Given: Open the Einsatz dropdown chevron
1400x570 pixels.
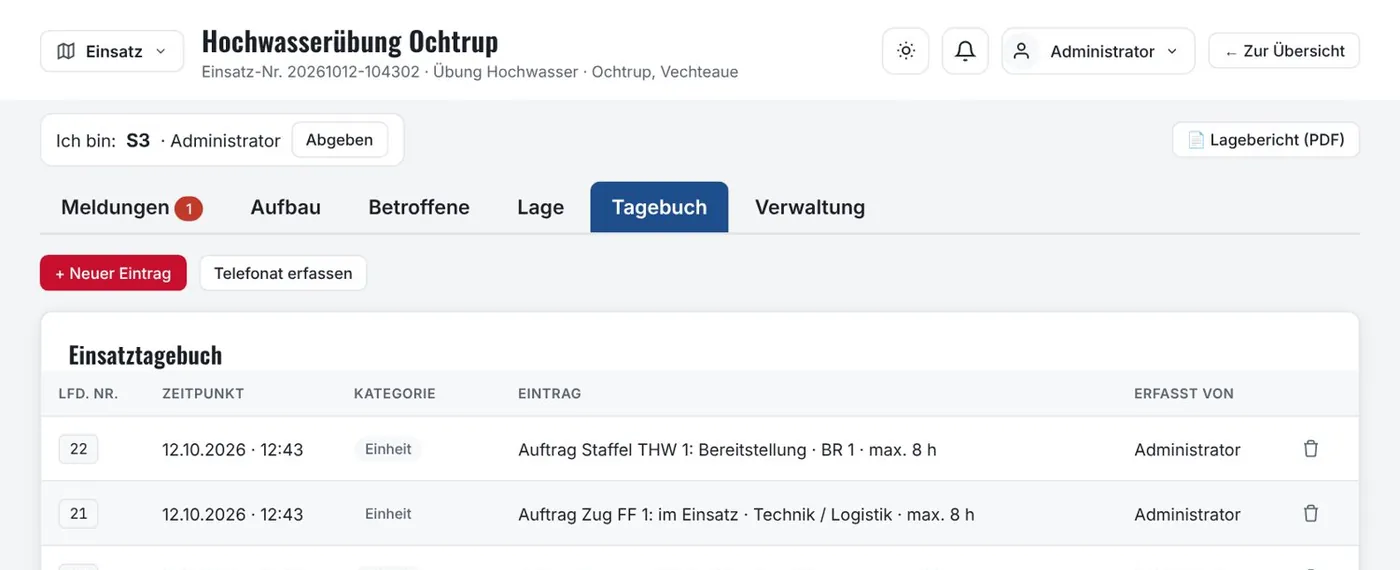Looking at the screenshot, I should point(160,51).
